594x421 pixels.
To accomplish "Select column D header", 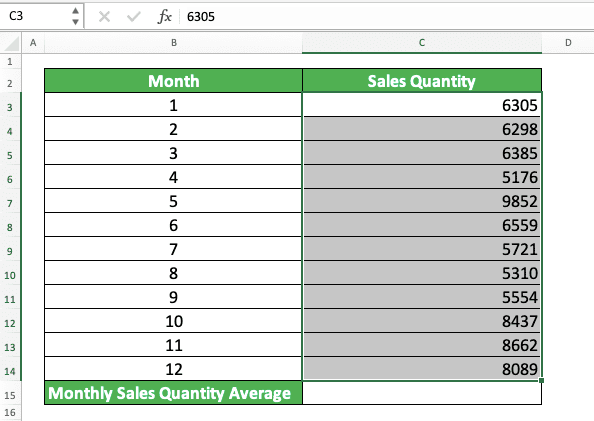I will (x=568, y=43).
